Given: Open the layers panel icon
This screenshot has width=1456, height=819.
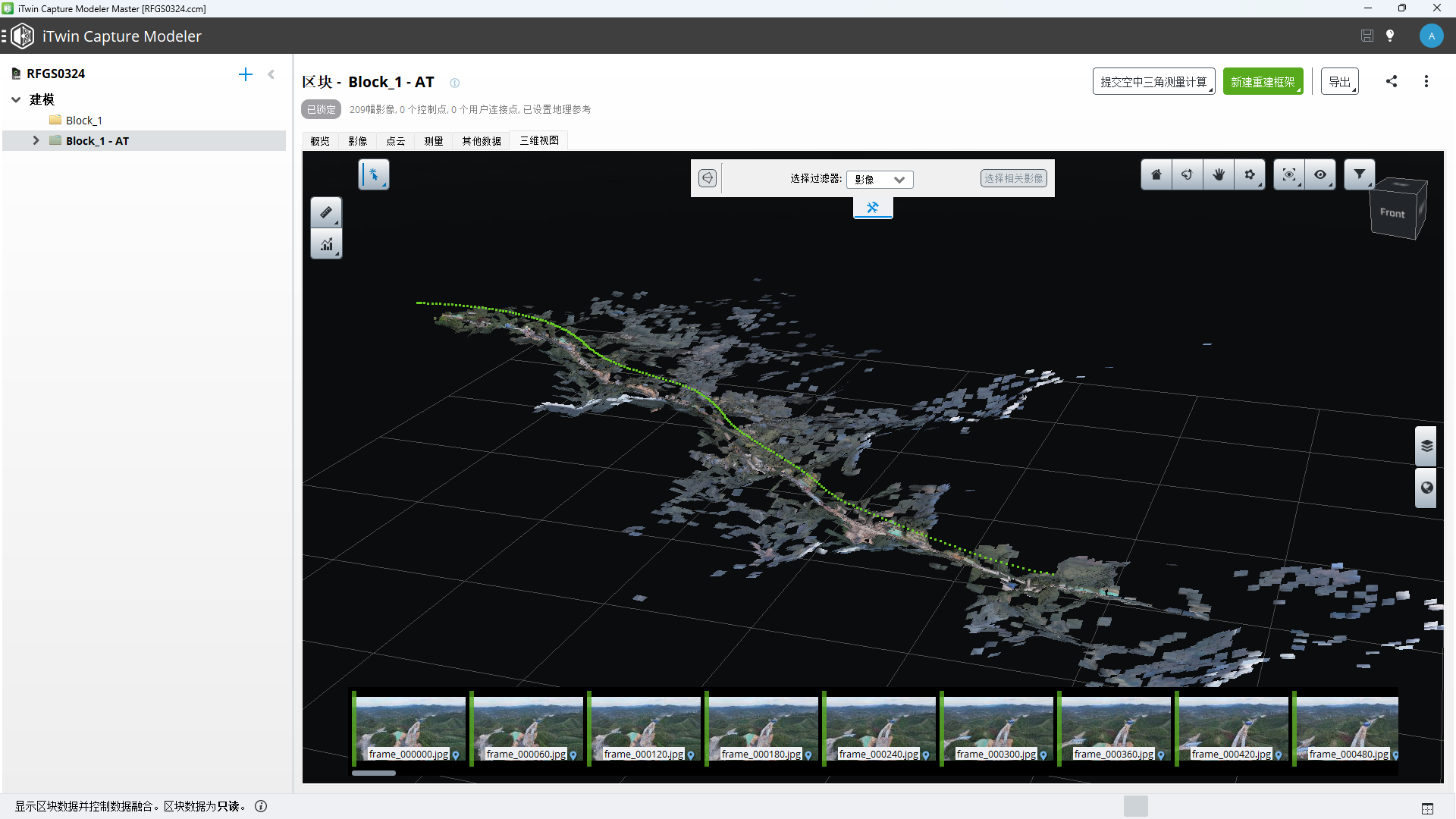Looking at the screenshot, I should [x=1426, y=446].
